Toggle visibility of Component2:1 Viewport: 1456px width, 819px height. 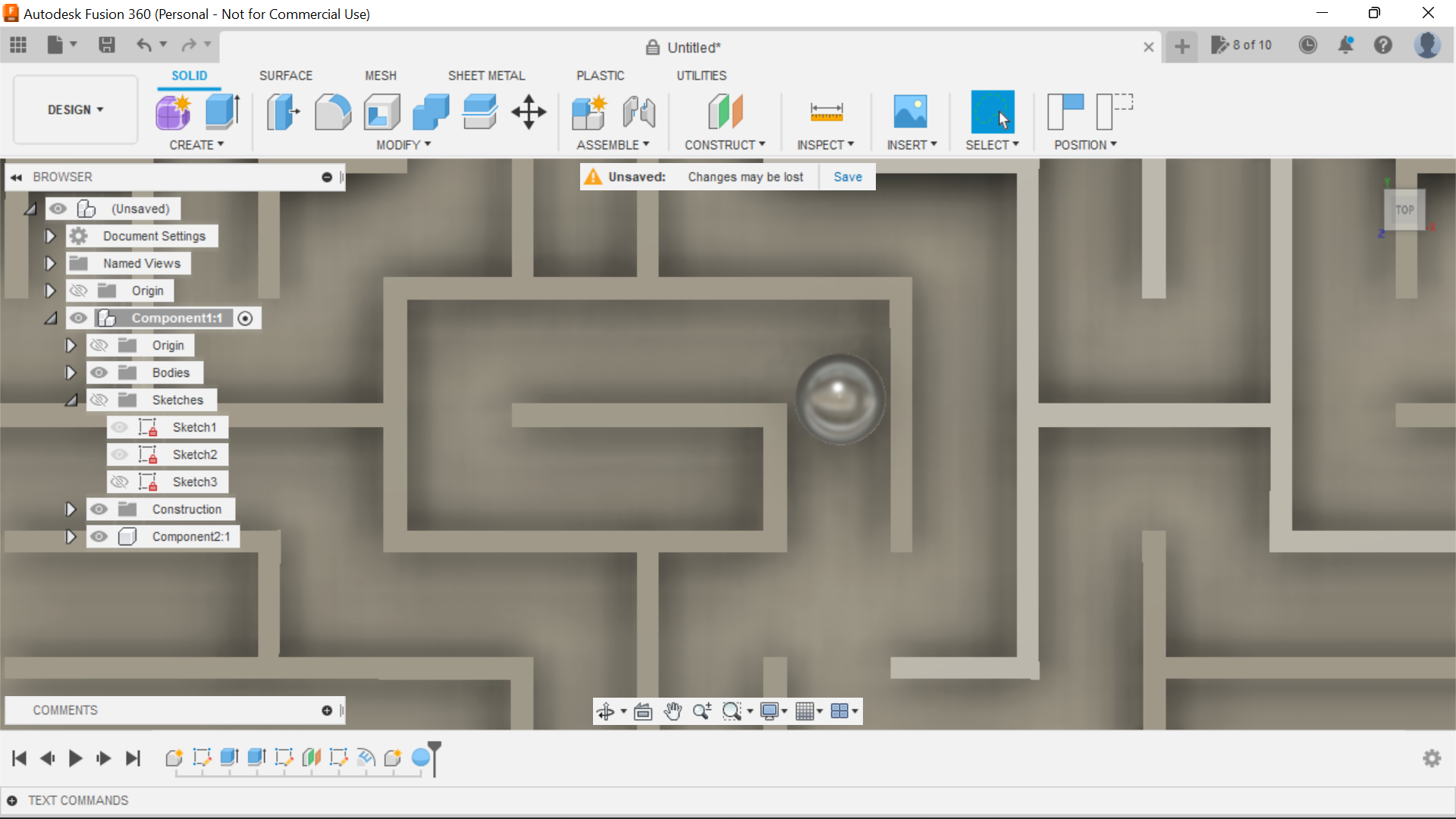(99, 536)
